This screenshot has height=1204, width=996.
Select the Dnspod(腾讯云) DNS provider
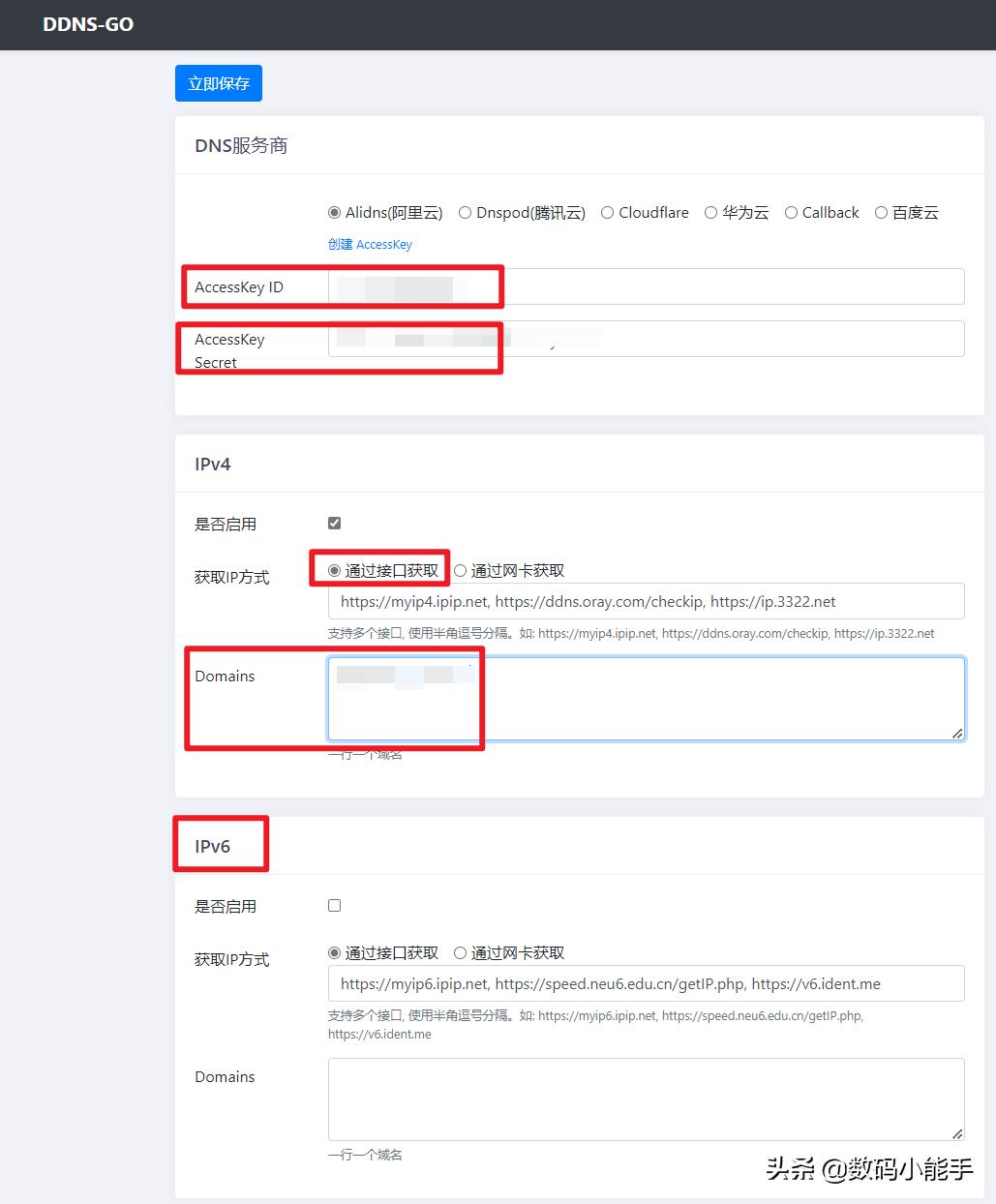465,212
